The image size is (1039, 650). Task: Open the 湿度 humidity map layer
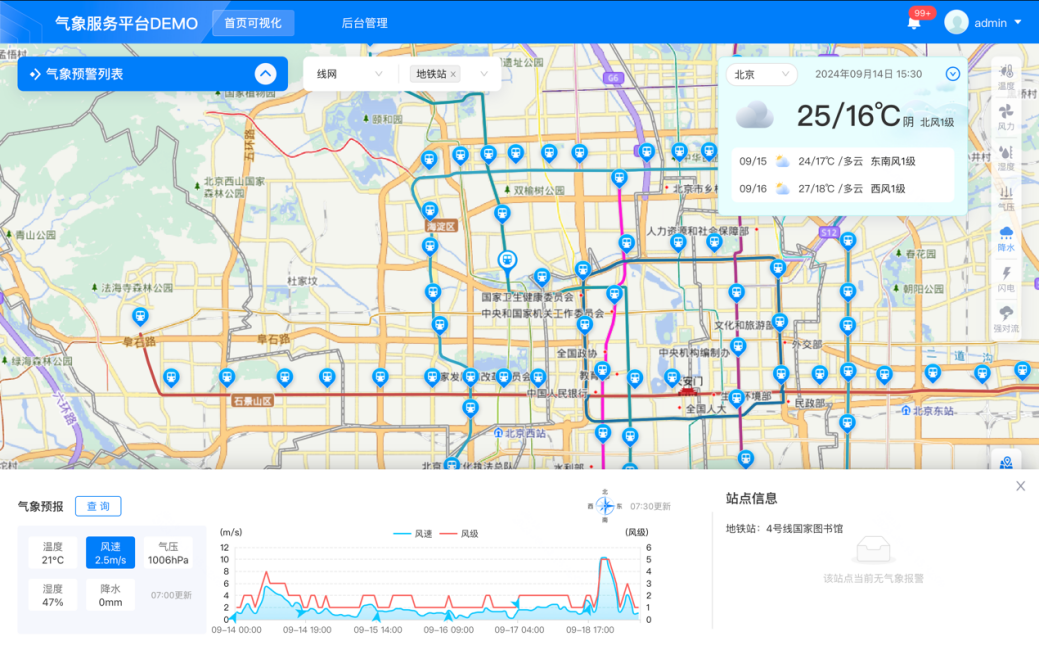point(1006,158)
